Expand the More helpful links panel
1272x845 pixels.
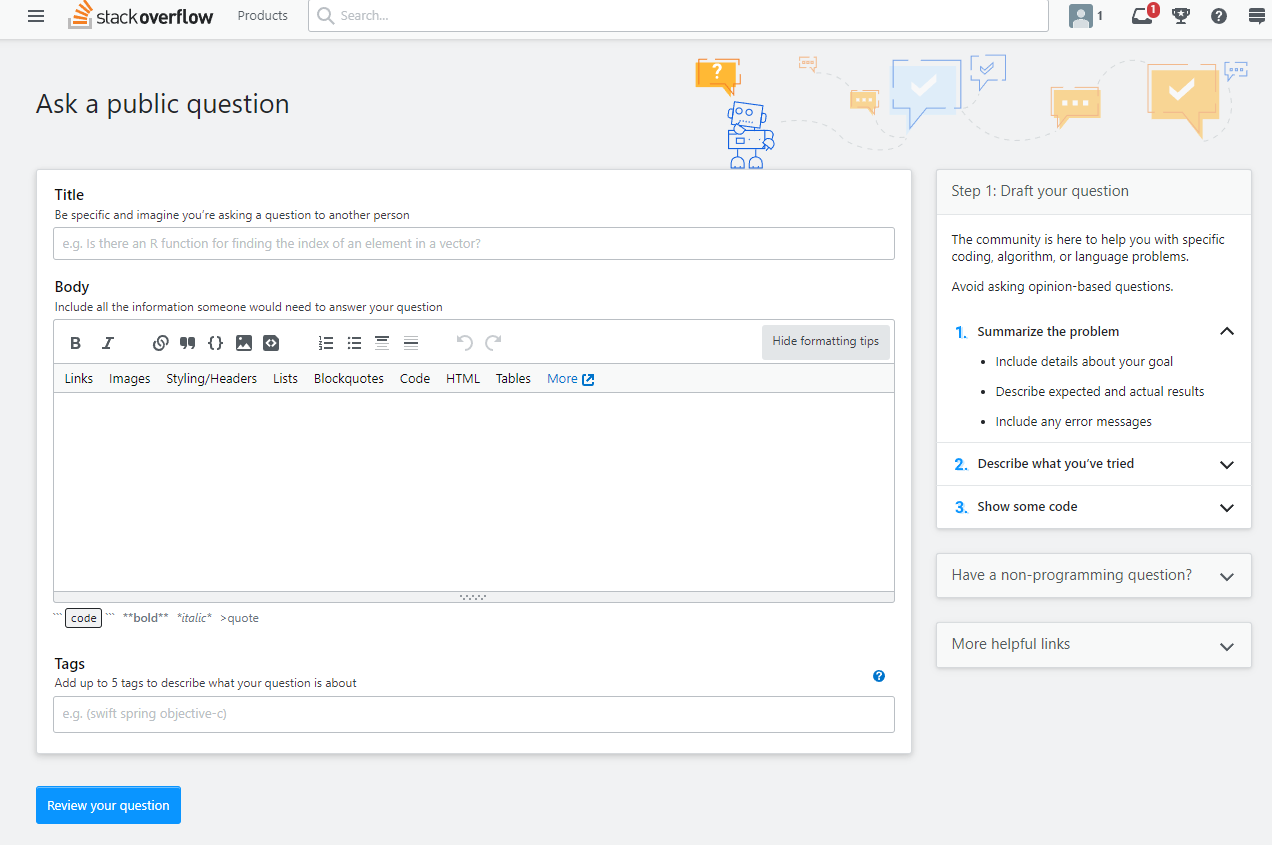tap(1094, 645)
